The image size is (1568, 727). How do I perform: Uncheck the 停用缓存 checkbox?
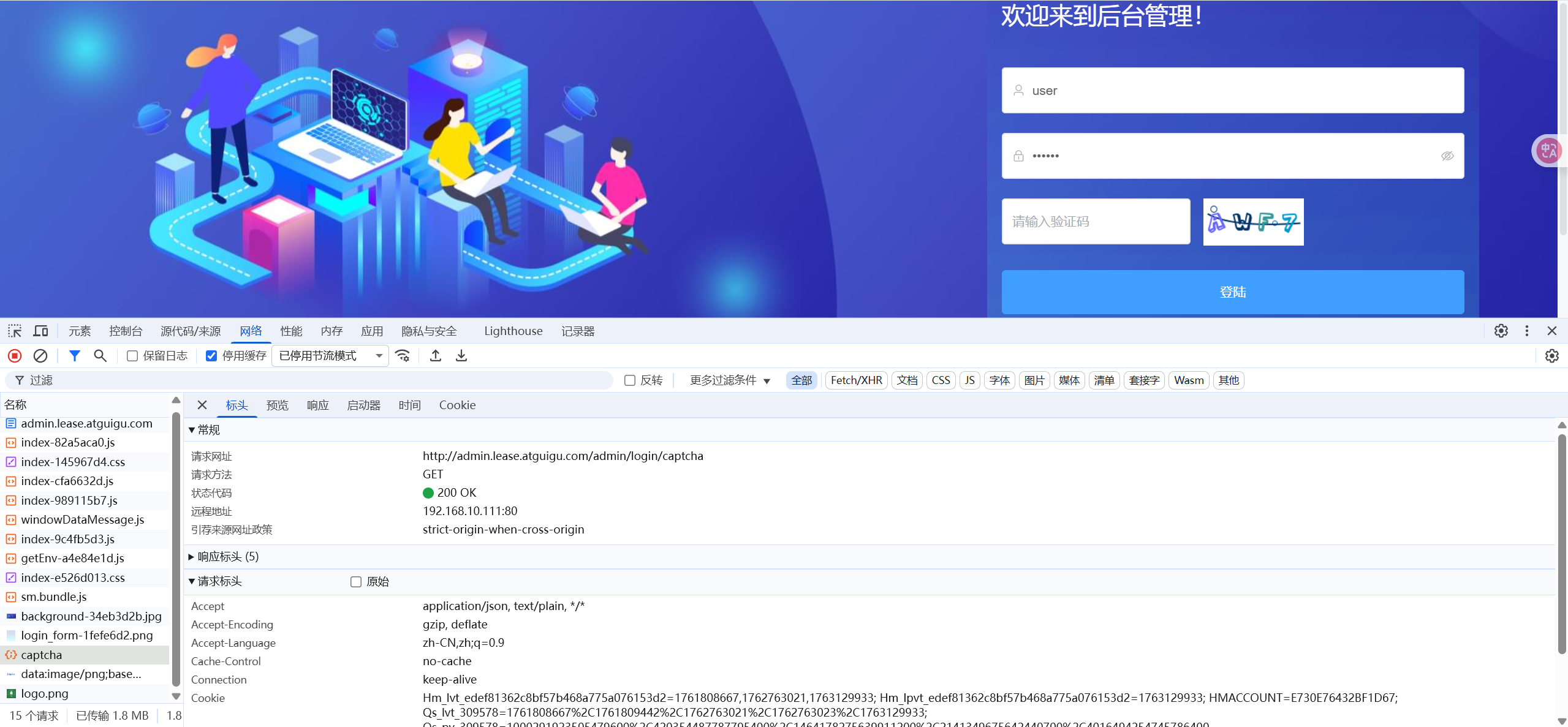pos(211,356)
